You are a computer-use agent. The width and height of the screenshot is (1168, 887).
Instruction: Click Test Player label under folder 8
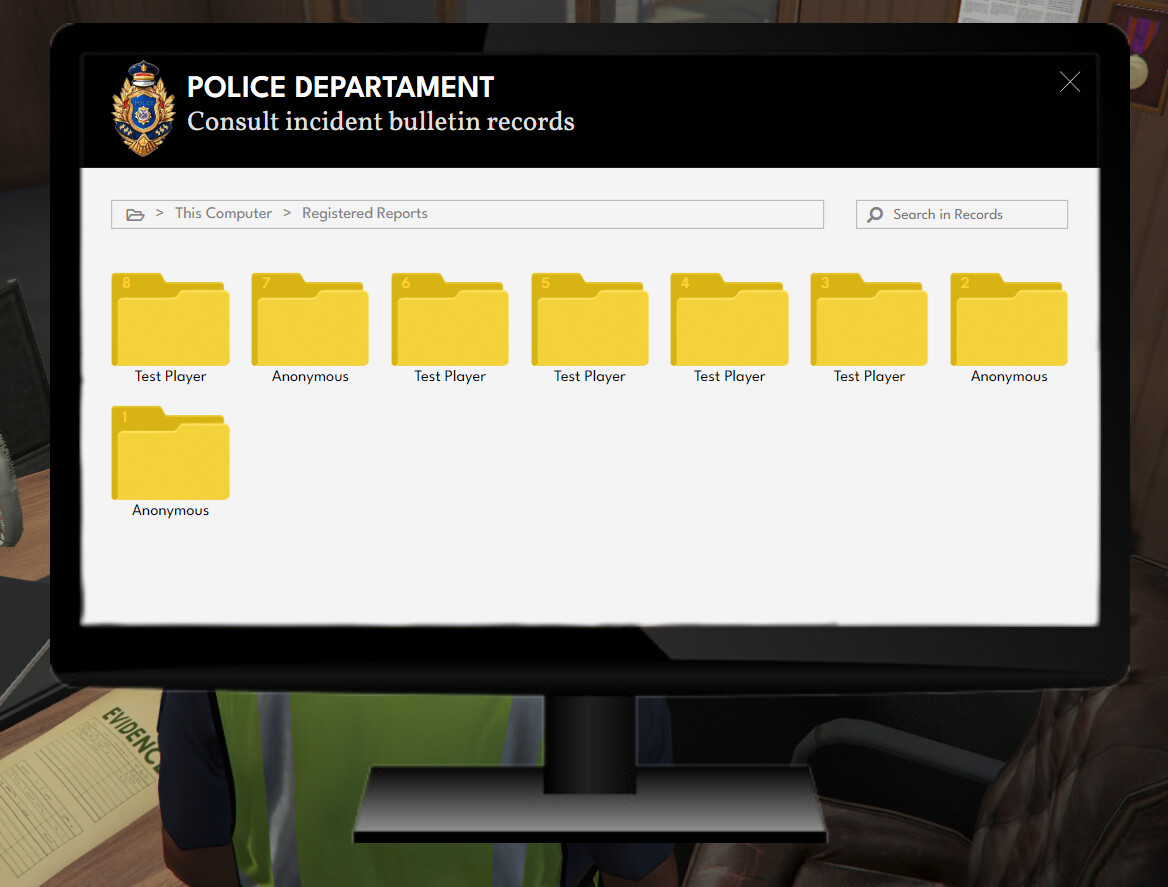[x=171, y=376]
